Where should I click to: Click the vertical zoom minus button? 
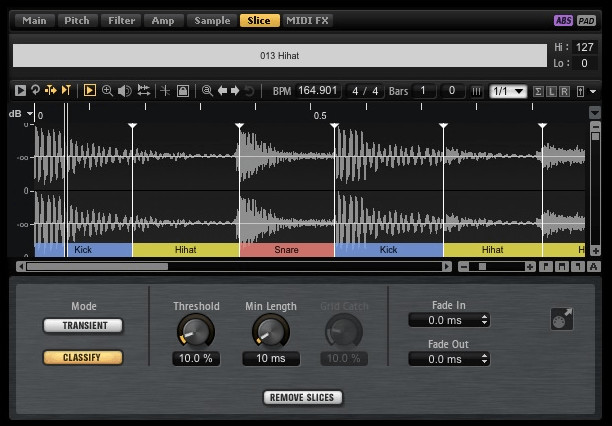click(x=595, y=126)
